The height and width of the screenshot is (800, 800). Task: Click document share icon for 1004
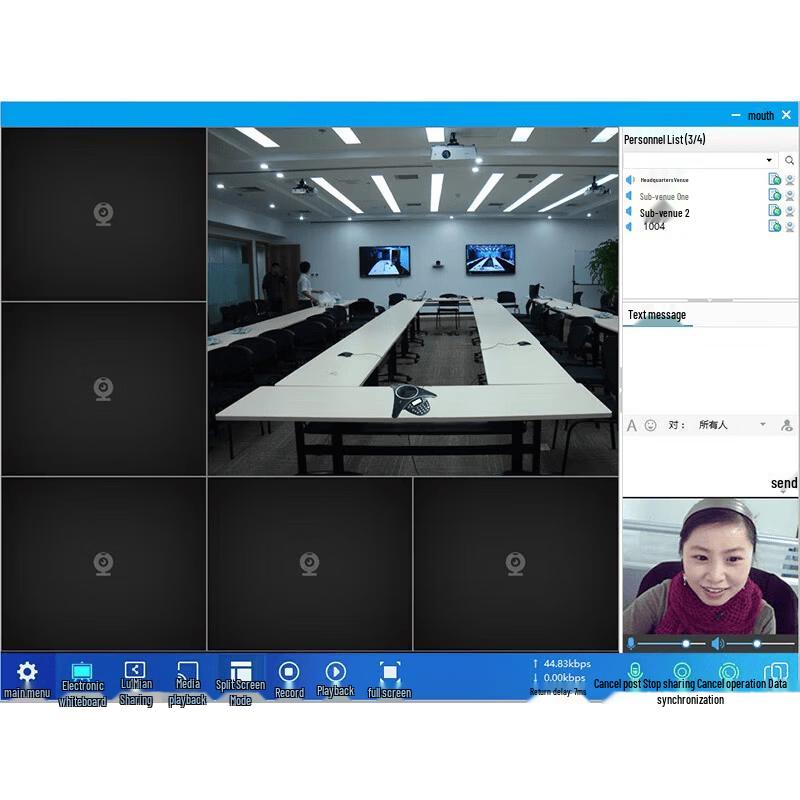(x=774, y=226)
